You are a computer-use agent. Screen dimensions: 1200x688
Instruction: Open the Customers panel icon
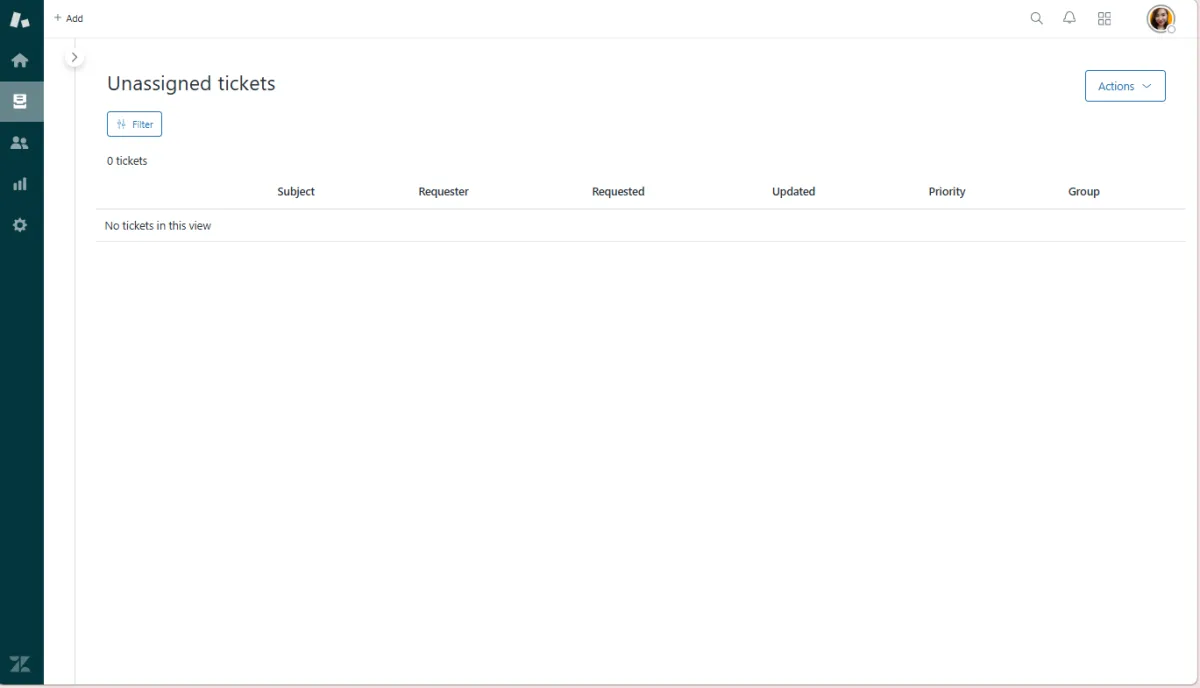pyautogui.click(x=21, y=142)
